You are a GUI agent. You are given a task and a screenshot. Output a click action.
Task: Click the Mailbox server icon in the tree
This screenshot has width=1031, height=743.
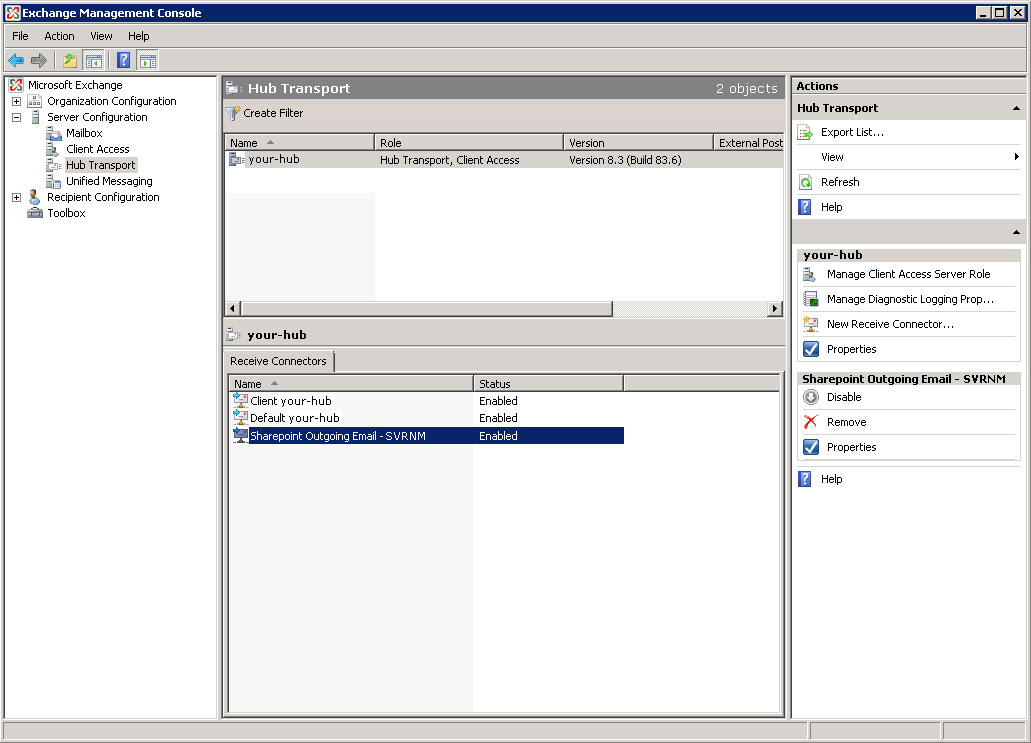(x=54, y=133)
